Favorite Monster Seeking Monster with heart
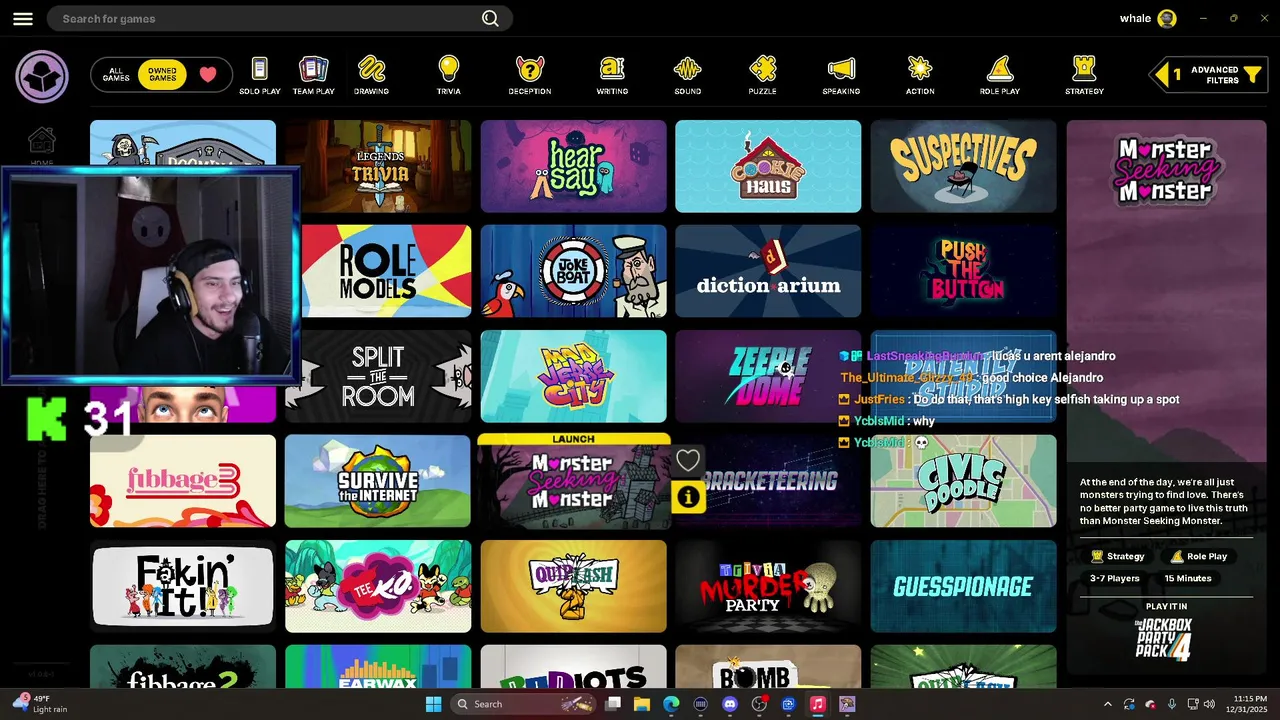 coord(688,460)
